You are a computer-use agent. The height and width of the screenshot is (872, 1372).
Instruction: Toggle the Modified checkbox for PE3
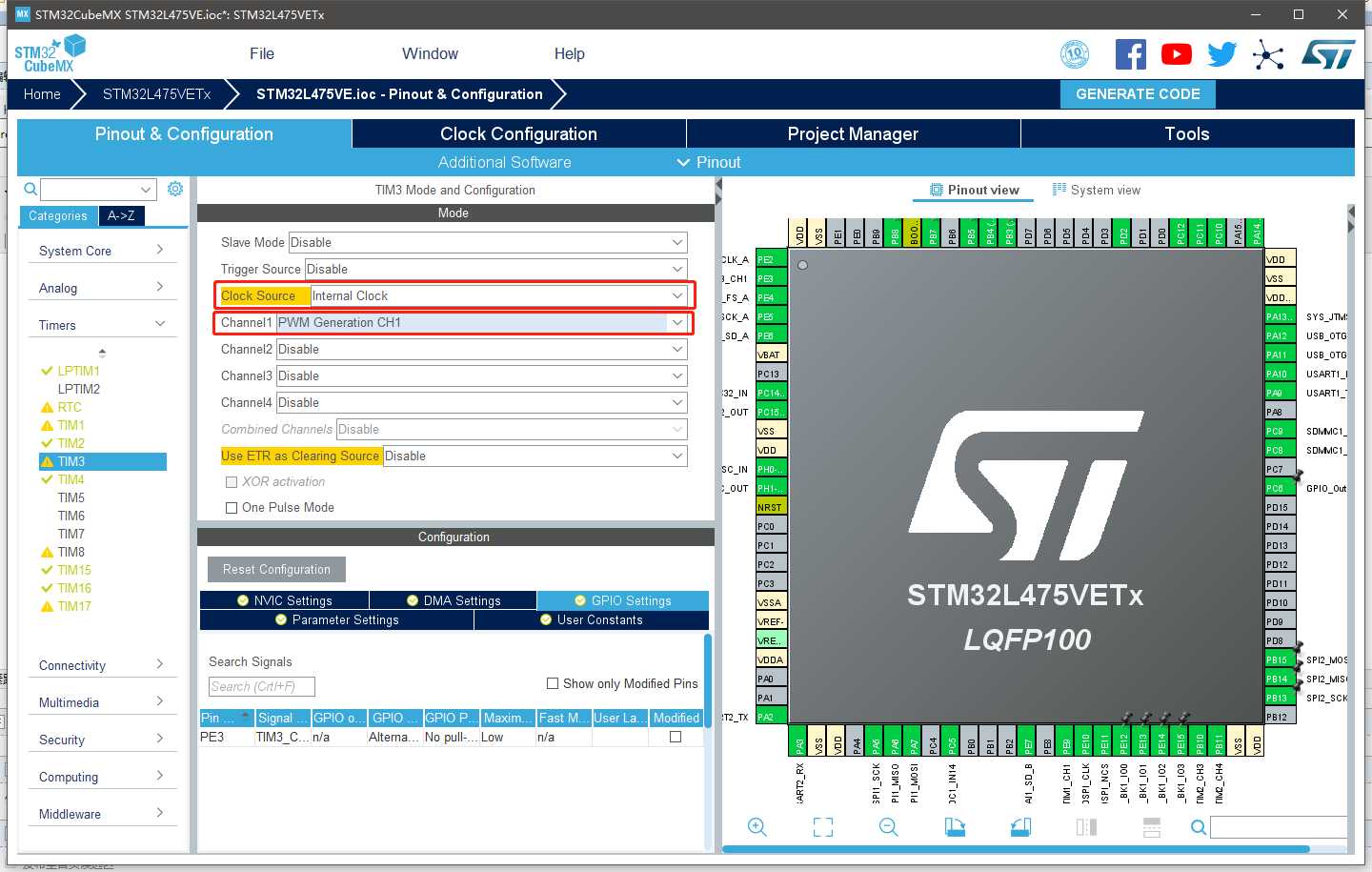[676, 737]
